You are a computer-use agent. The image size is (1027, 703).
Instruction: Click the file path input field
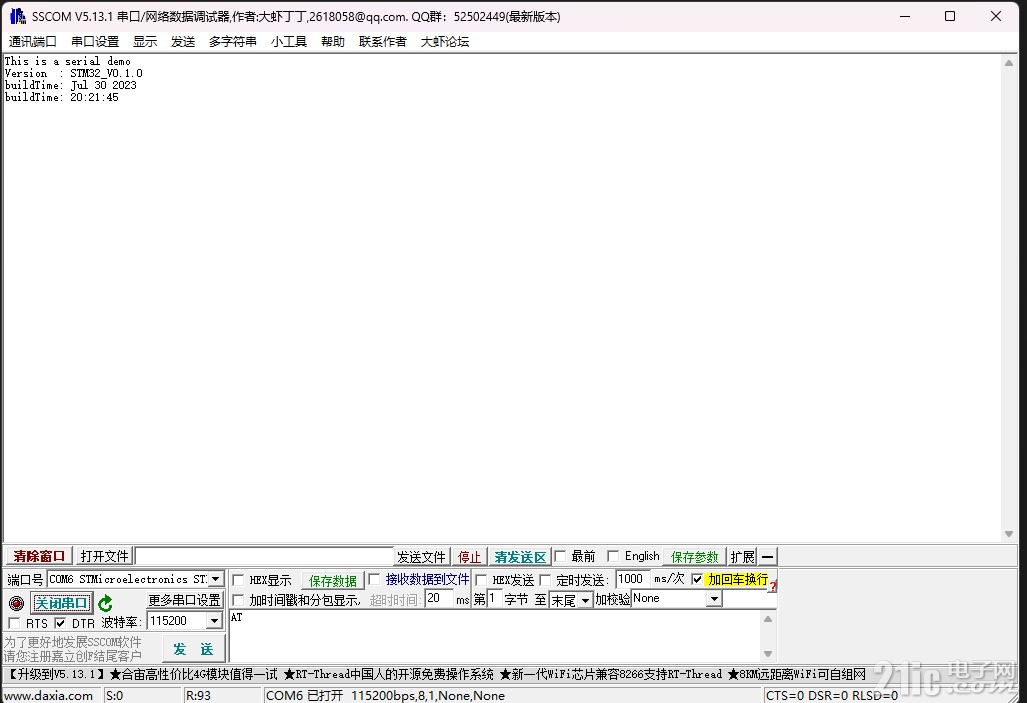[264, 556]
